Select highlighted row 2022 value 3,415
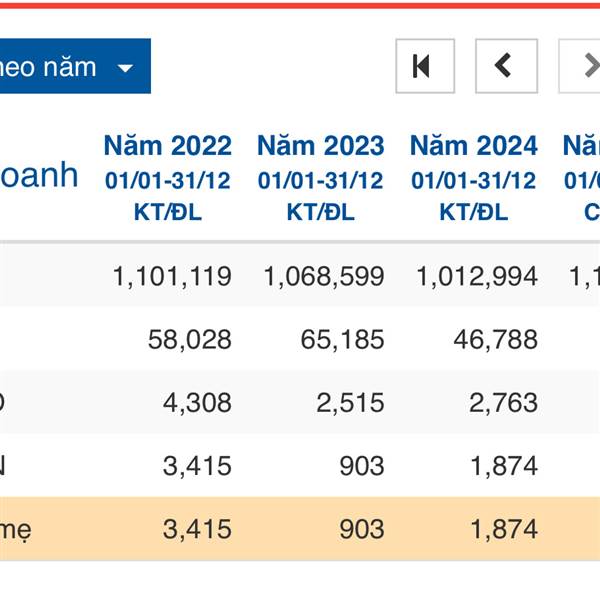The width and height of the screenshot is (600, 600). (x=197, y=529)
